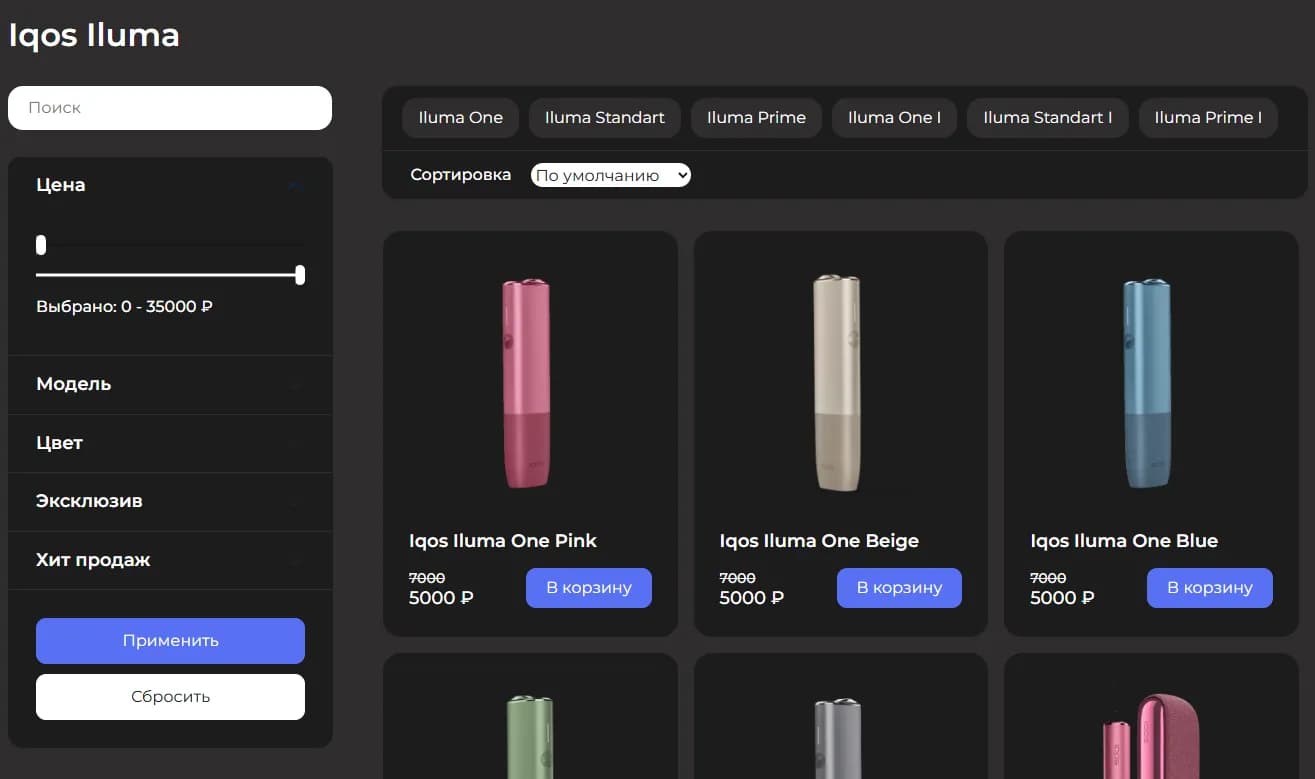Select the Iluma One category tab
This screenshot has width=1315, height=779.
(460, 117)
